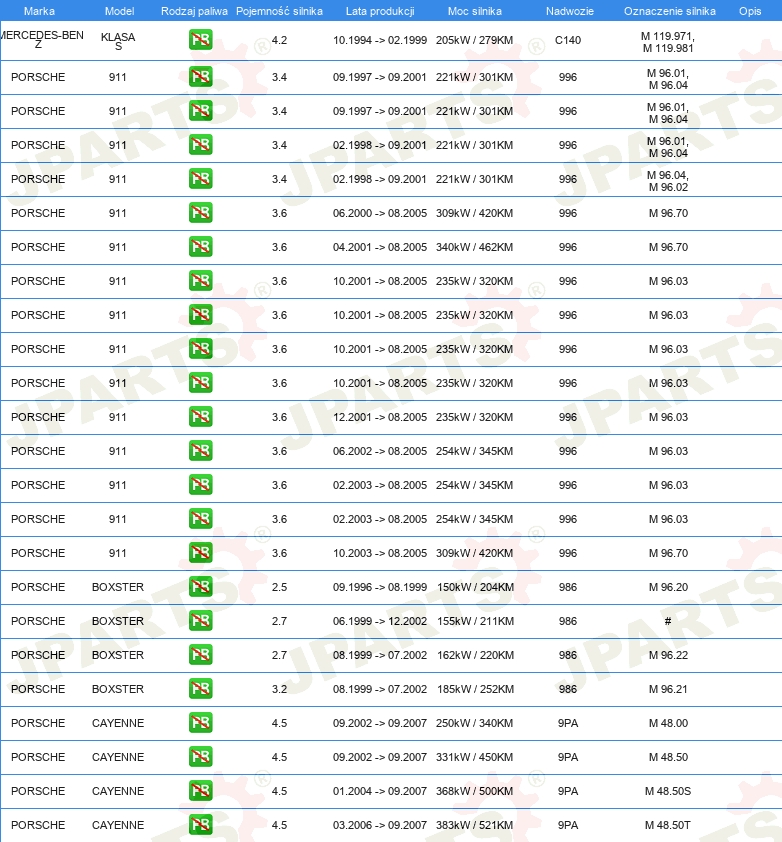Select production dates 06.2002 -> 08.2005
The height and width of the screenshot is (842, 782).
tap(380, 451)
